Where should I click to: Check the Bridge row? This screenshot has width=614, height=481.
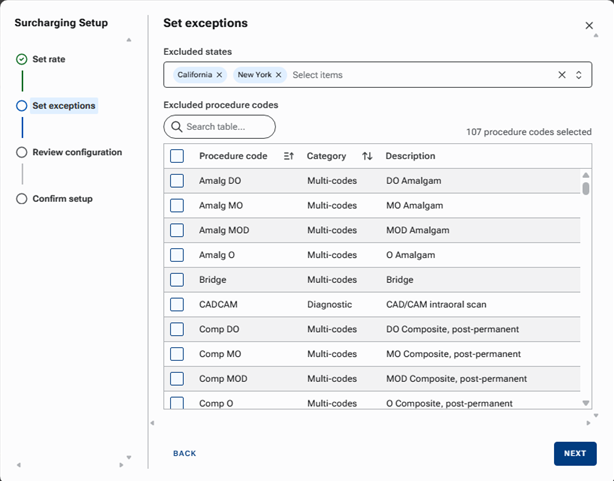click(177, 280)
